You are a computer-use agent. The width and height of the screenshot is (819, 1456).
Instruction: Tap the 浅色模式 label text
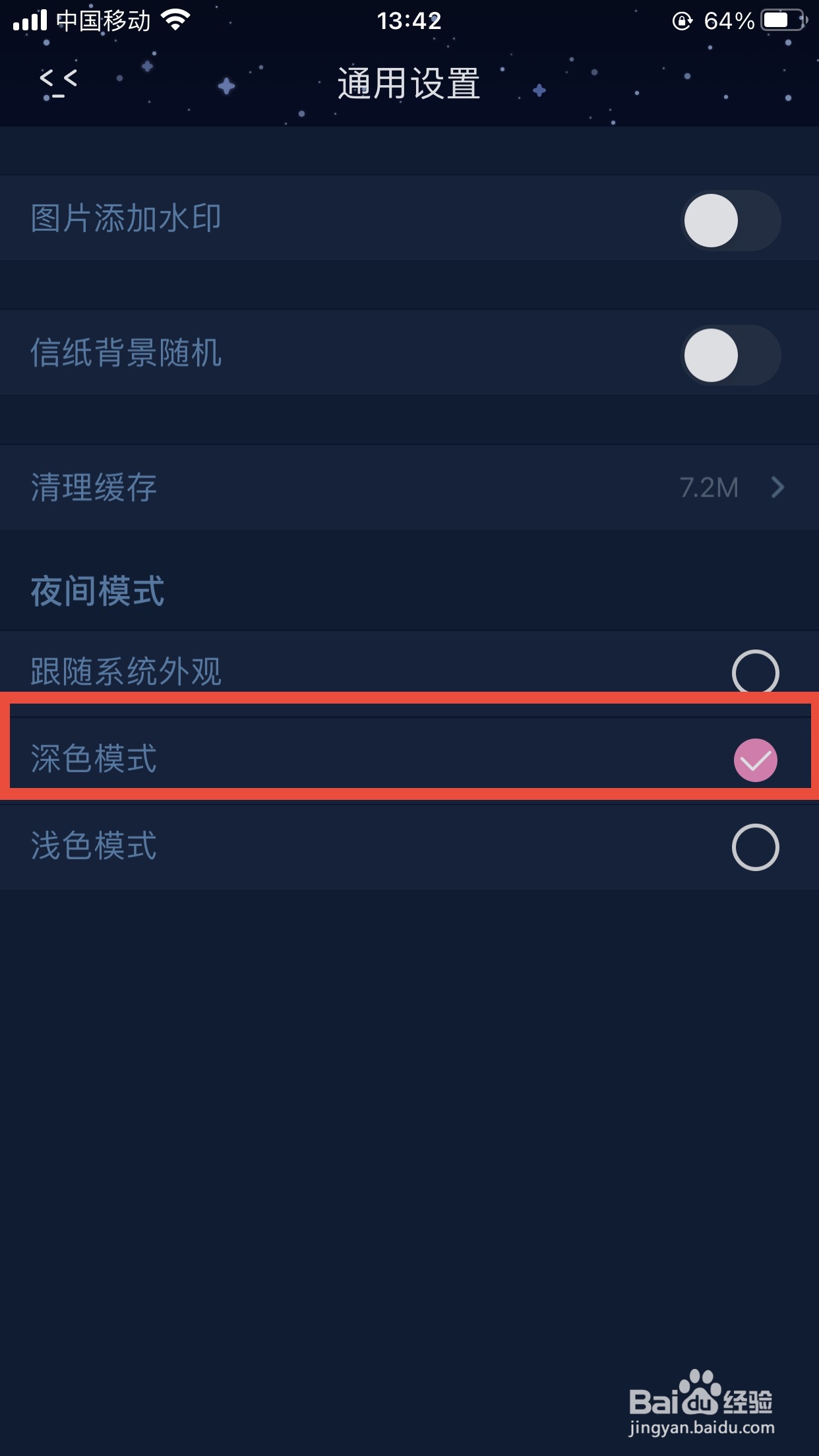point(94,847)
